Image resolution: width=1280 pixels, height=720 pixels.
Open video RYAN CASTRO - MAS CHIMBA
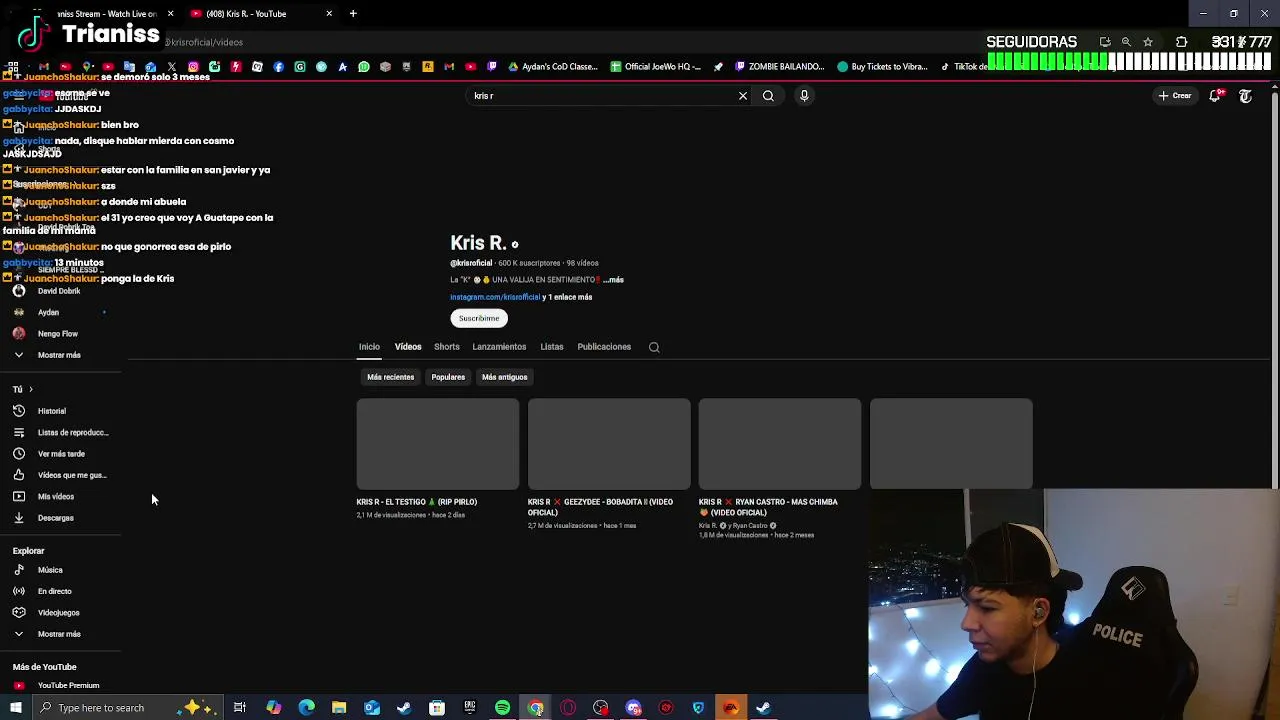[x=768, y=507]
